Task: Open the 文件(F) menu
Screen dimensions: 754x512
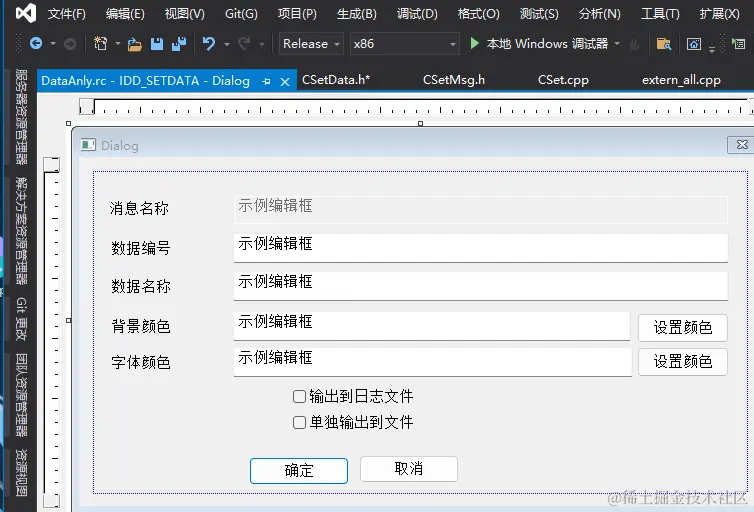Action: [66, 13]
